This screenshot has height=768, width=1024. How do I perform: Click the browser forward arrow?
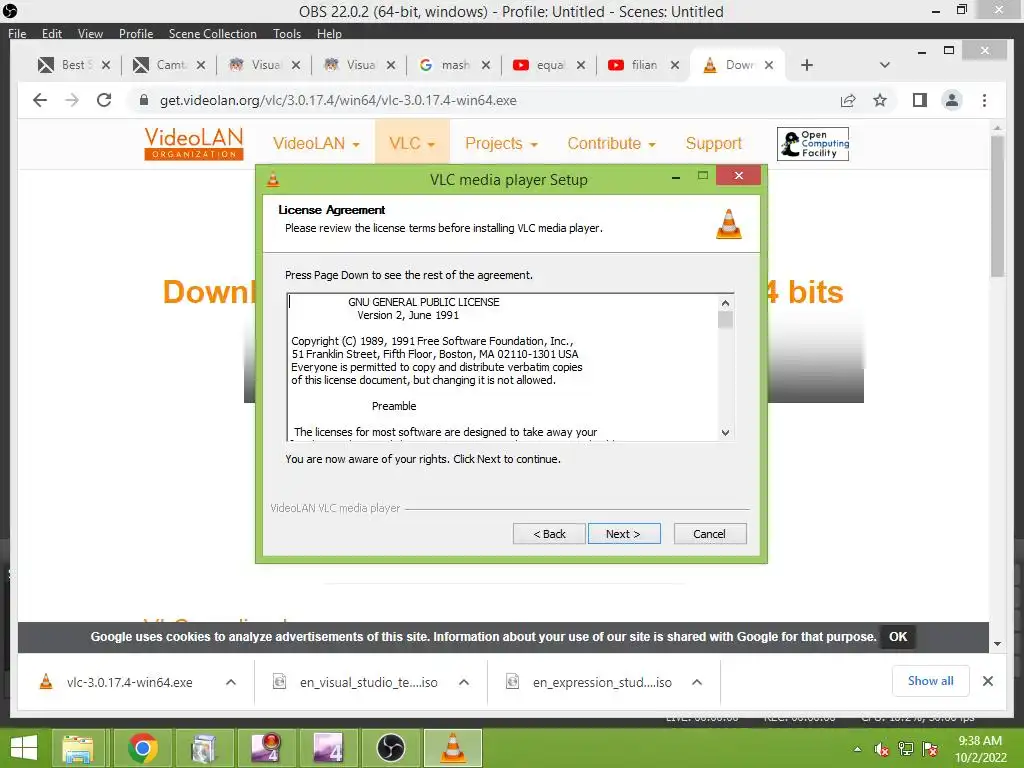point(72,100)
